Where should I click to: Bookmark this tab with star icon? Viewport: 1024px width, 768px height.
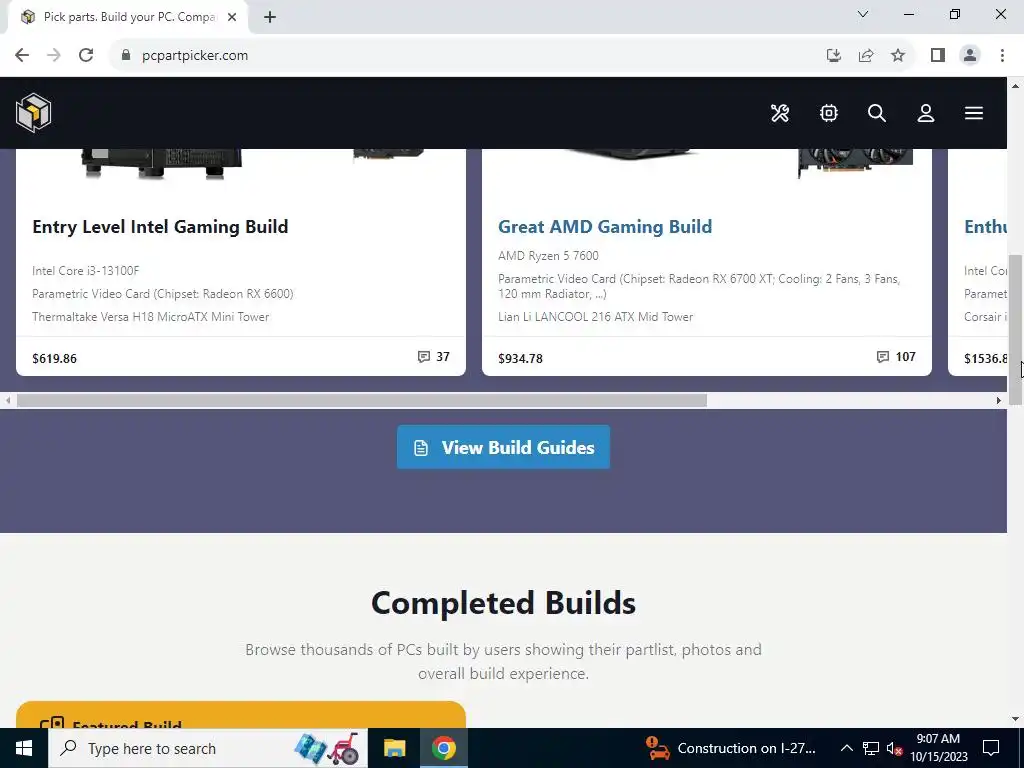coord(898,55)
